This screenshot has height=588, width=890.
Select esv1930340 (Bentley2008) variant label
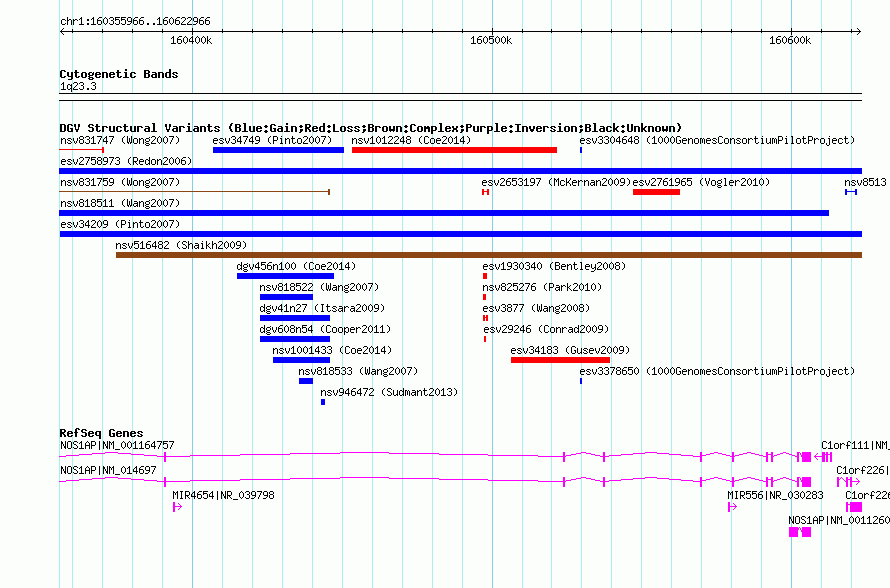click(x=554, y=266)
